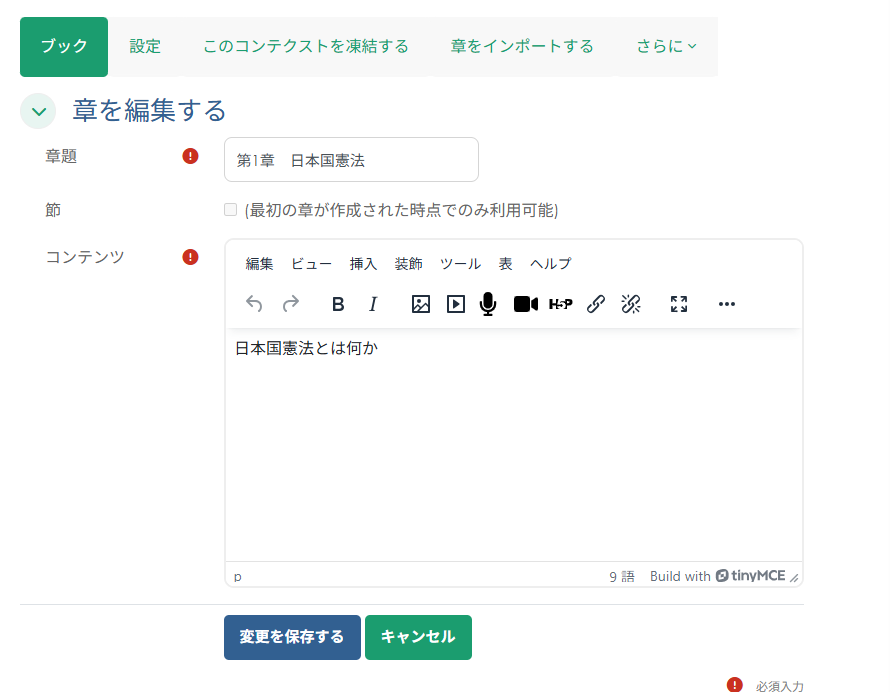The width and height of the screenshot is (890, 692).
Task: Start video recording with the camera icon
Action: click(525, 304)
